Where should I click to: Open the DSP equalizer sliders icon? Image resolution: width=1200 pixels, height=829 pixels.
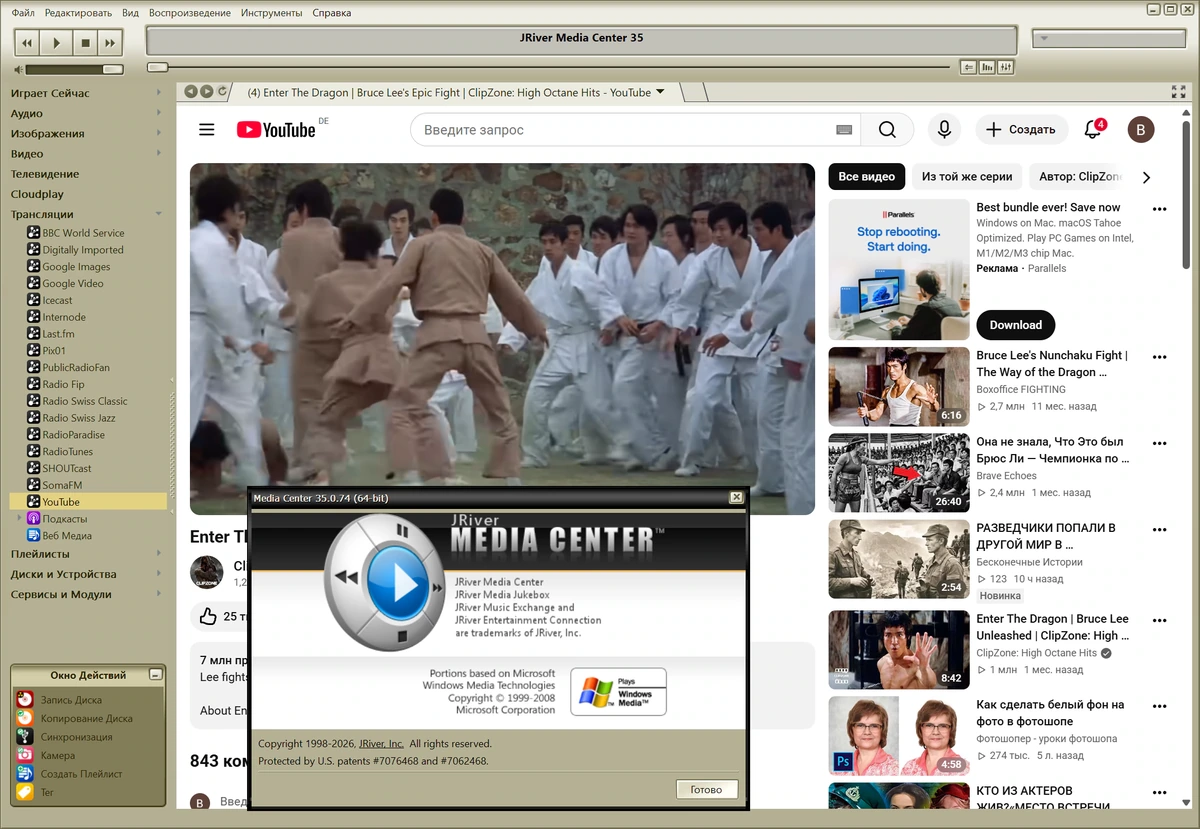[1006, 67]
